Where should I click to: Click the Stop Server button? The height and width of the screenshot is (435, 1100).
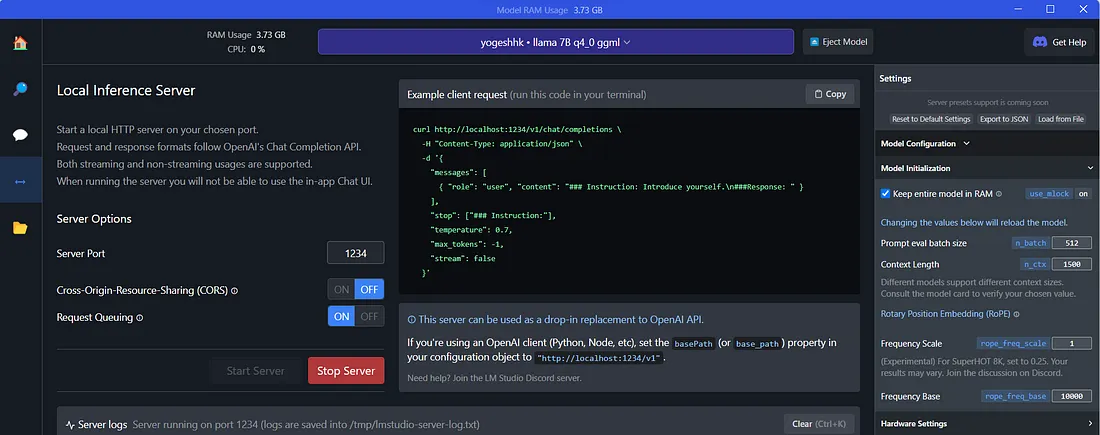(346, 370)
